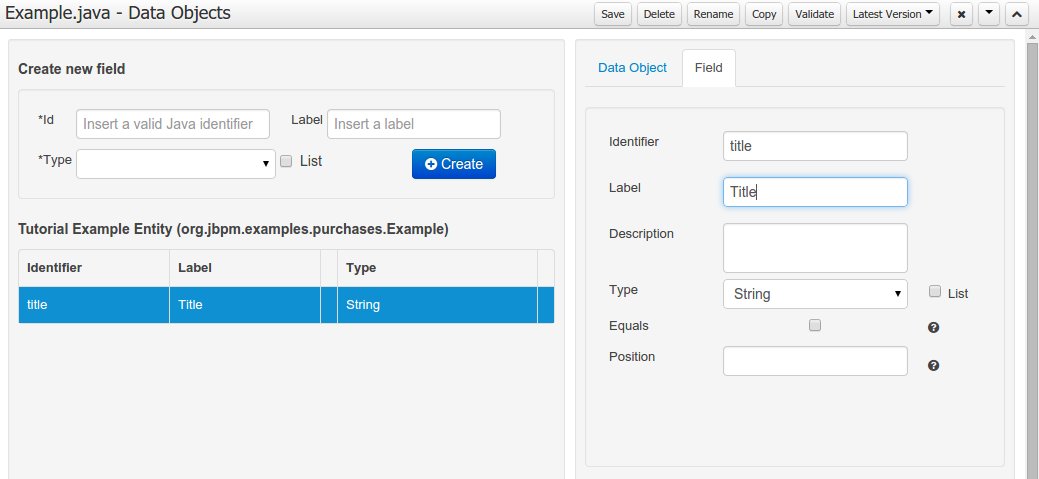Open the Type dropdown in Create new field
Viewport: 1039px width, 479px height.
click(176, 164)
